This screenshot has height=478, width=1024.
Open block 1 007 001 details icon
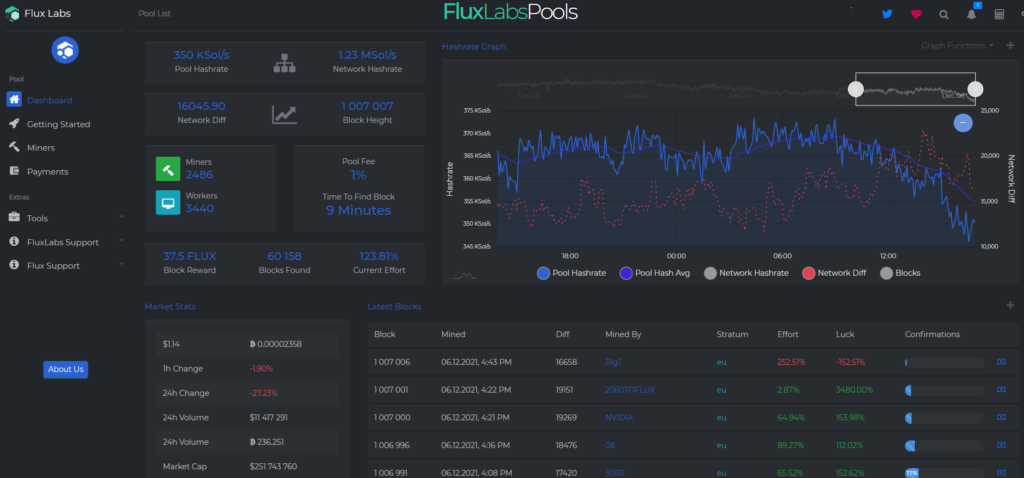click(1002, 389)
